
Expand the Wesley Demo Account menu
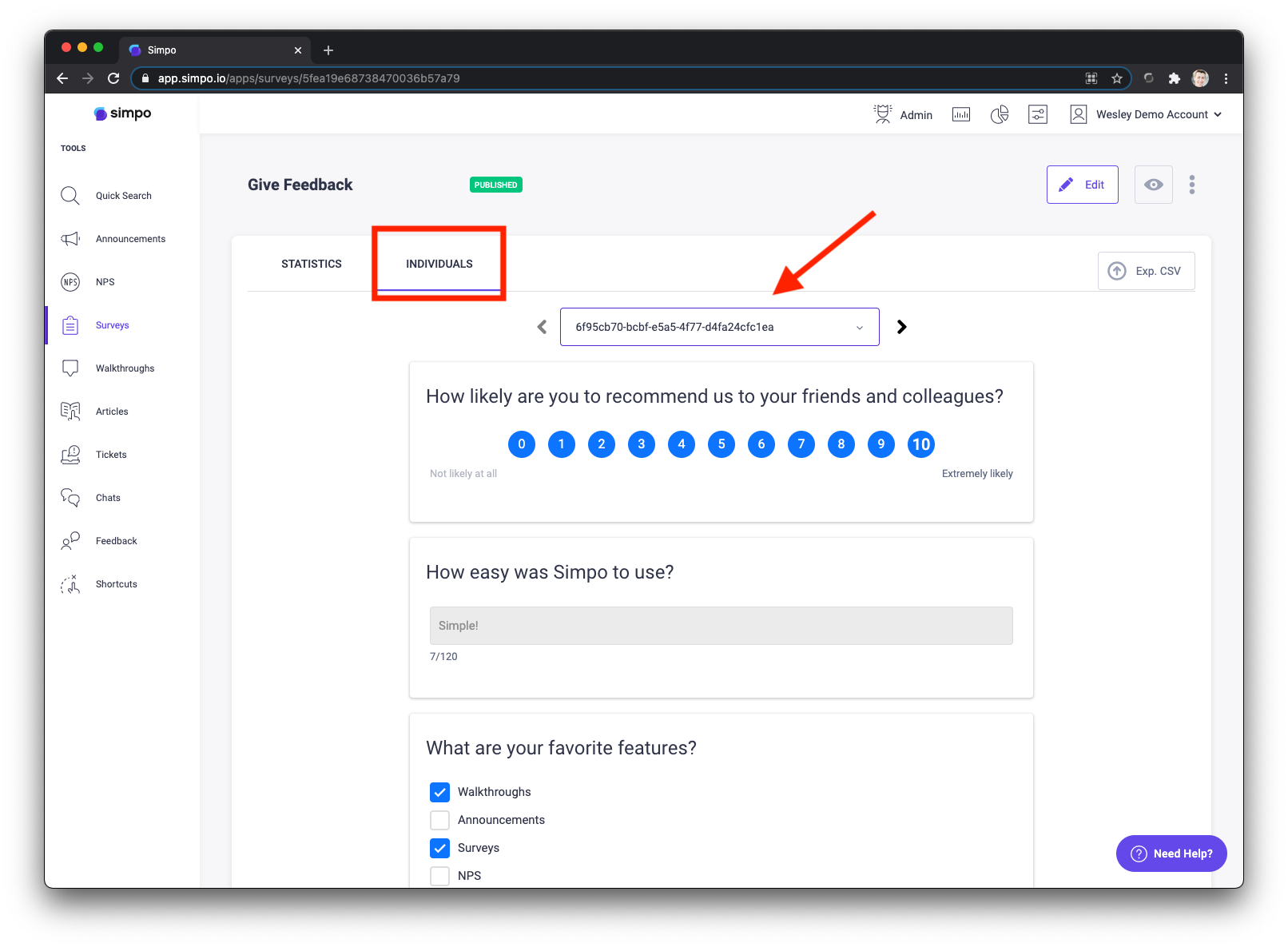(x=1159, y=114)
